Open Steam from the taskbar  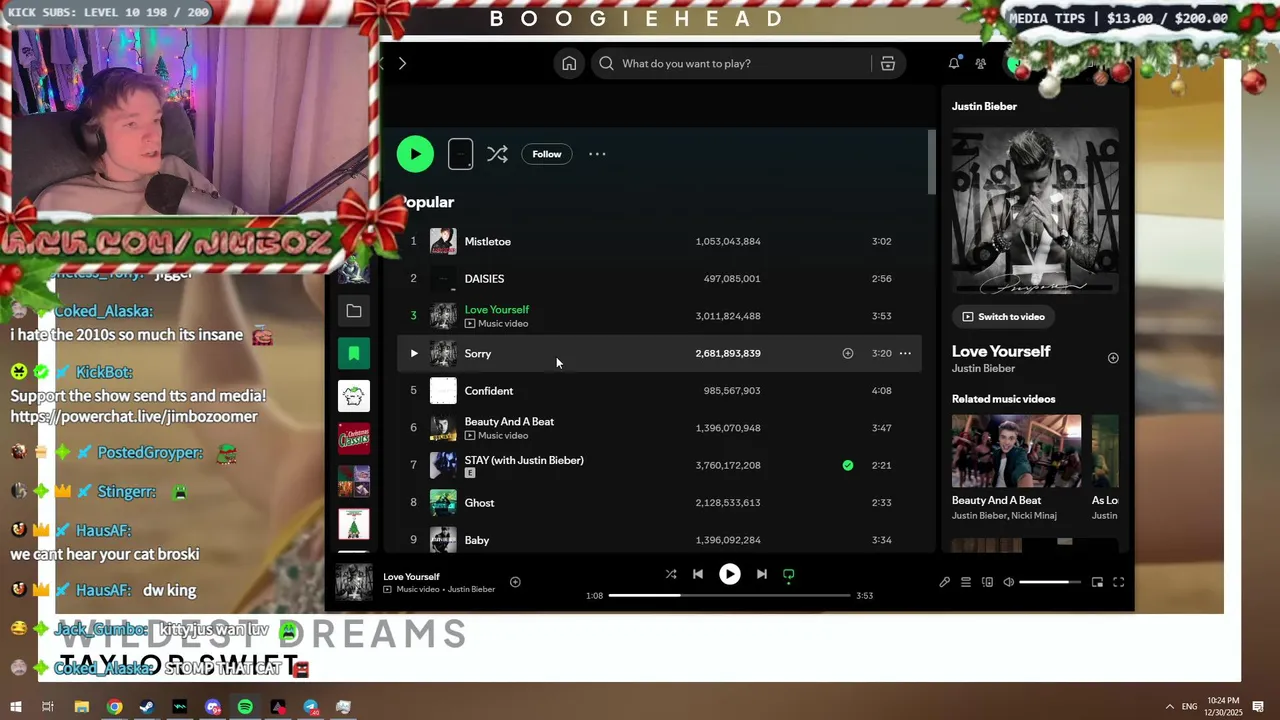click(147, 707)
